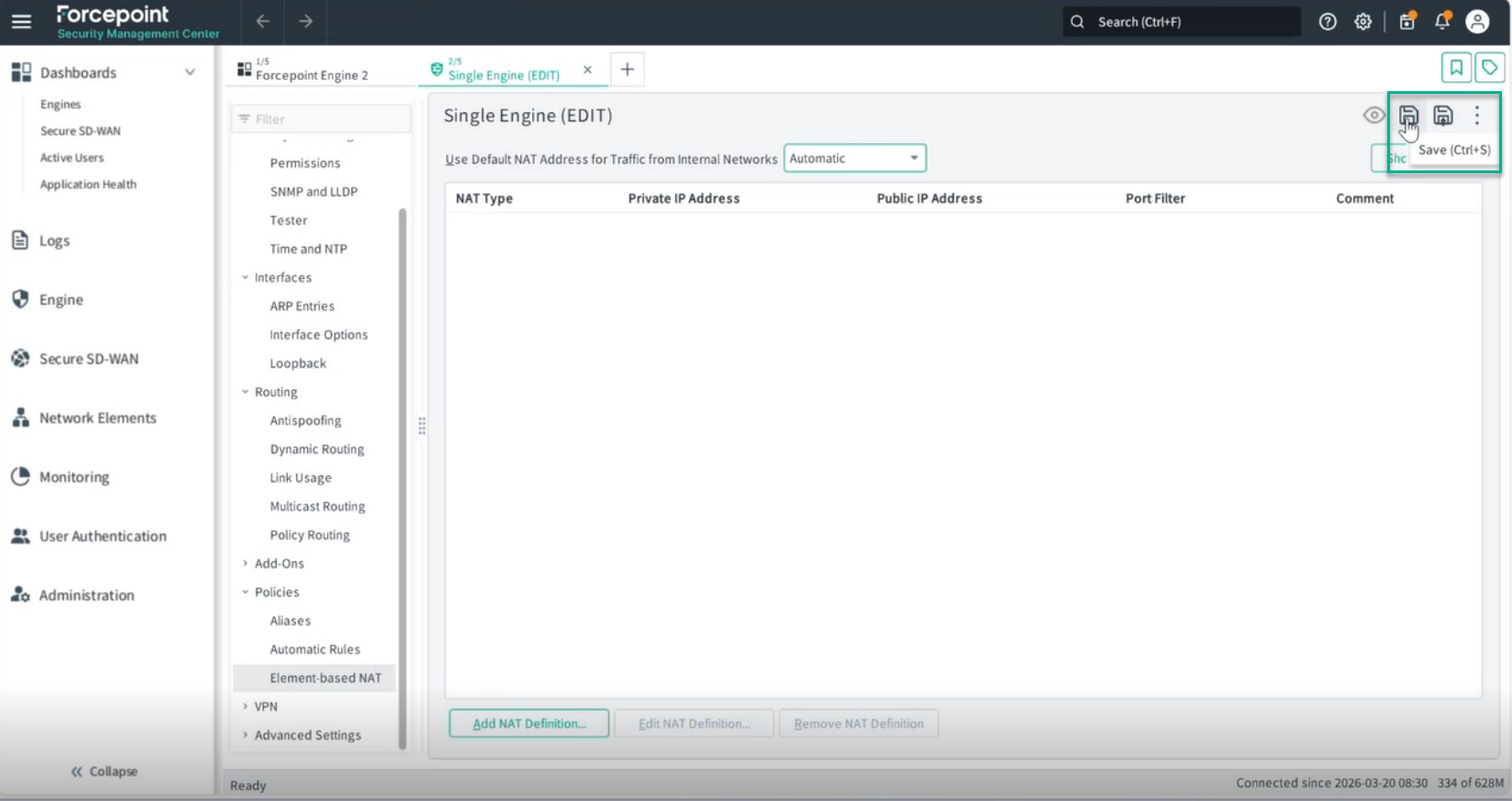Collapse the Routing tree branch
The image size is (1512, 801).
pos(245,392)
